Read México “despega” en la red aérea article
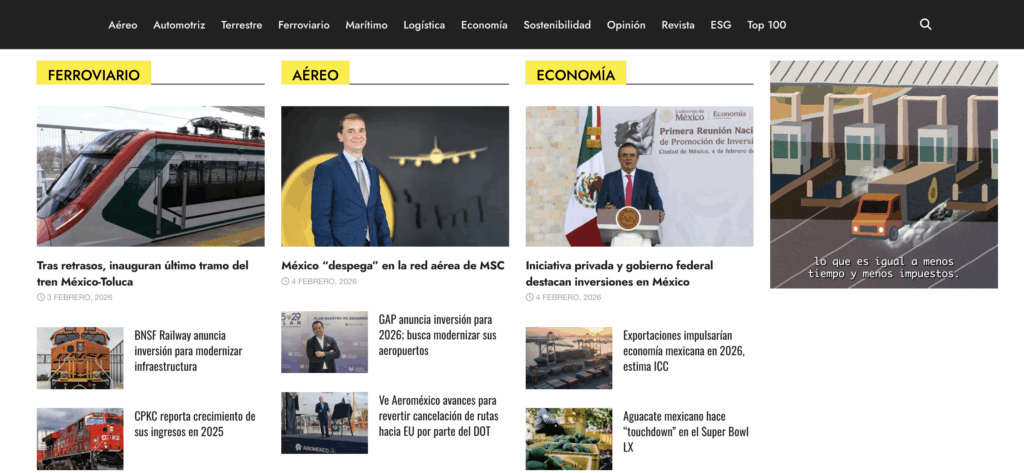 coord(392,266)
